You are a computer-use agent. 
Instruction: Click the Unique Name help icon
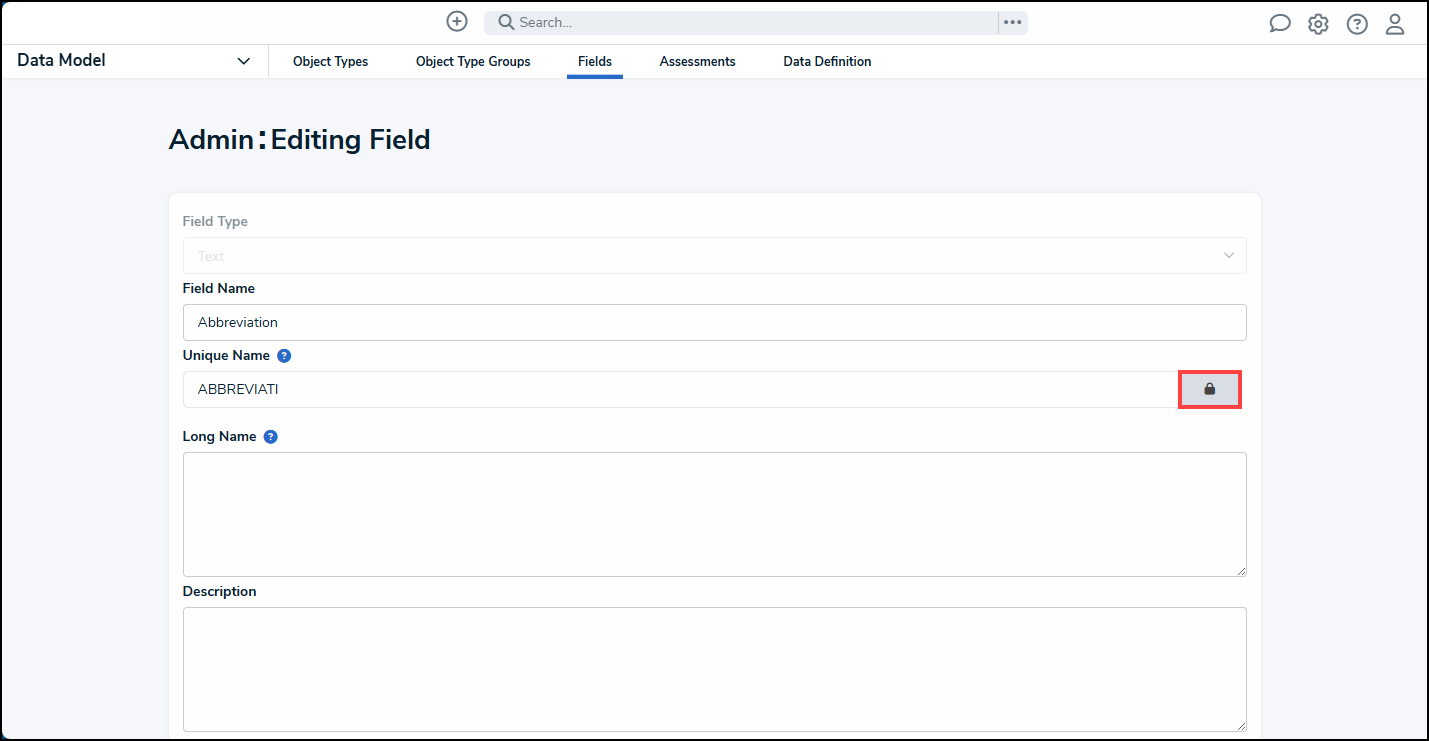pyautogui.click(x=284, y=355)
